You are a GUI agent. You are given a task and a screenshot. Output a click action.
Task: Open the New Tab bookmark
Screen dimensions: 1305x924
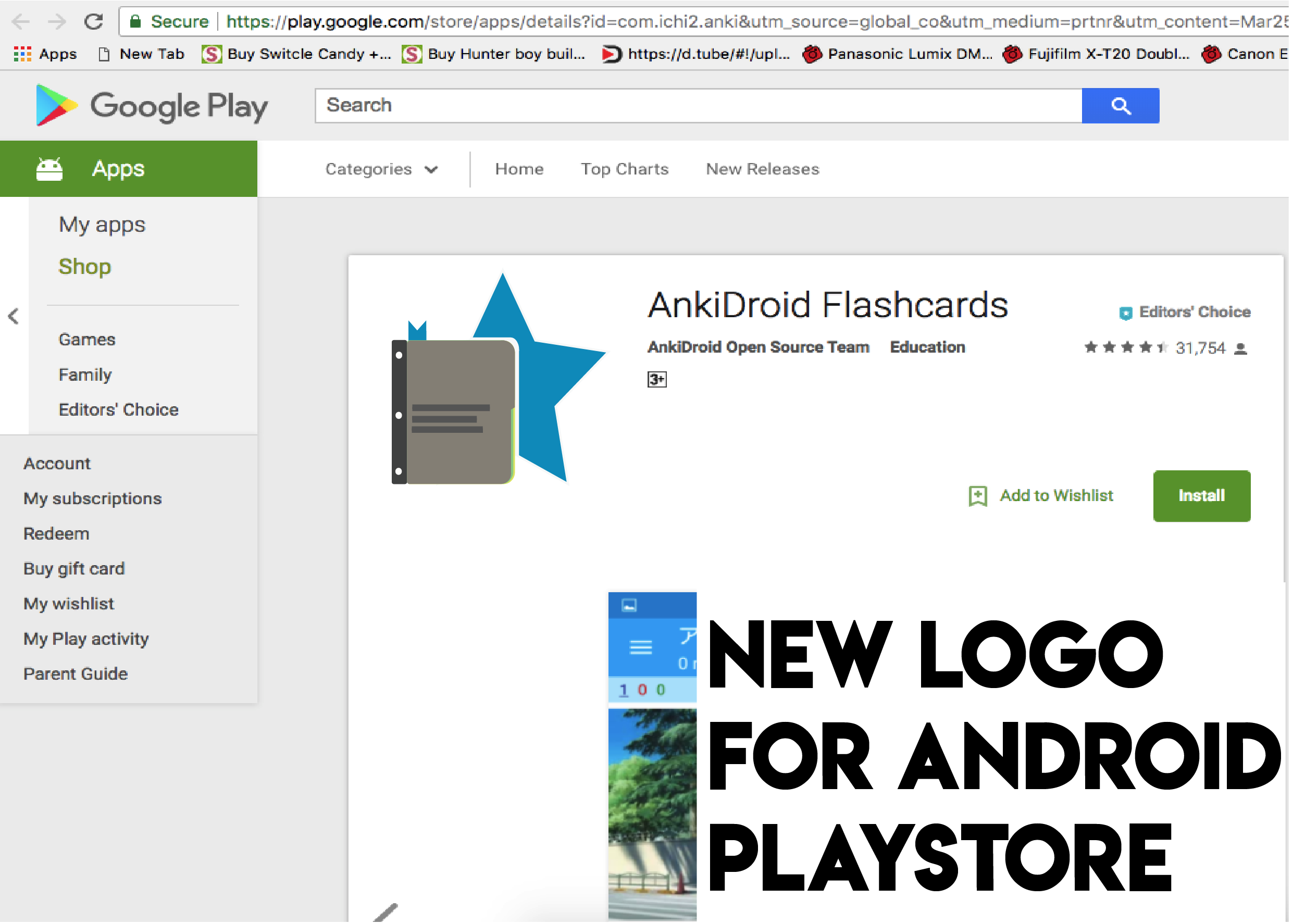tap(142, 55)
